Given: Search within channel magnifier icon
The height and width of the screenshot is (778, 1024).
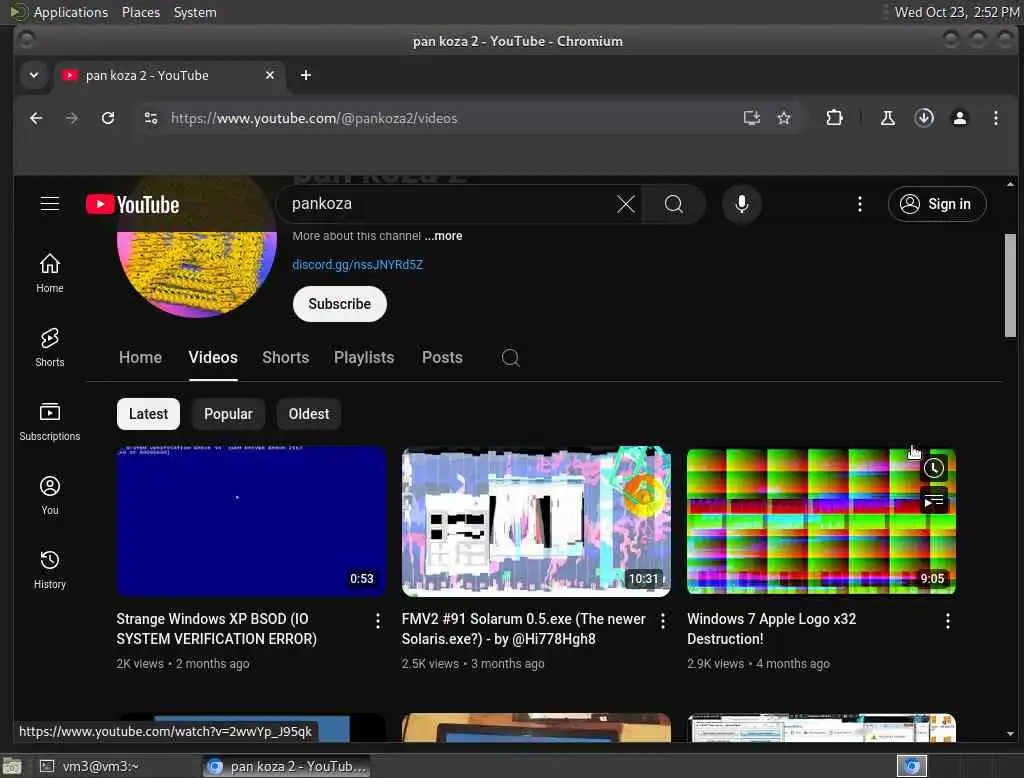Looking at the screenshot, I should click(511, 357).
